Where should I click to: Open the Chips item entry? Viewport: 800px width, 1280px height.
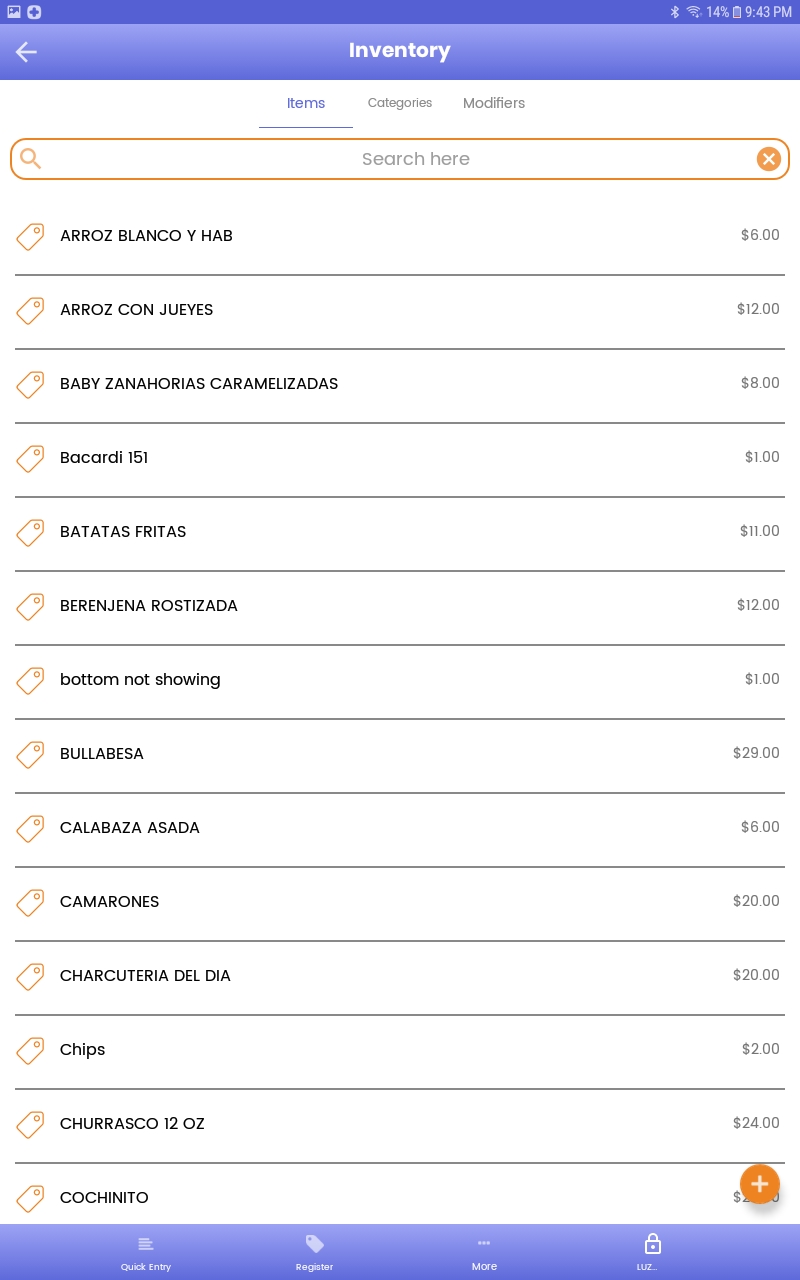pos(83,1050)
